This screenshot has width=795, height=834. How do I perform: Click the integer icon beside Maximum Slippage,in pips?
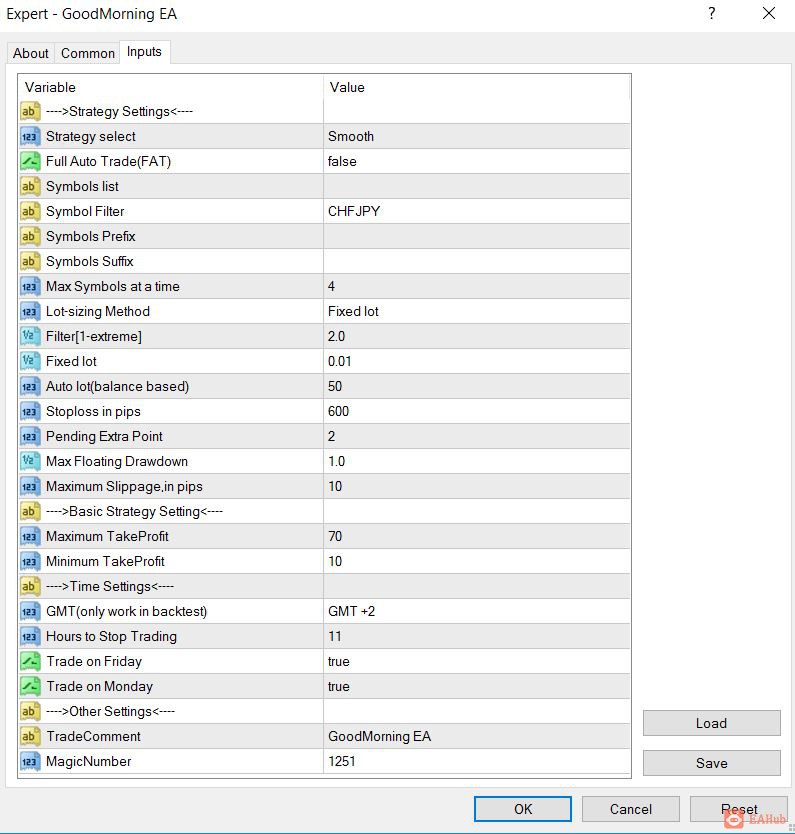[x=30, y=486]
